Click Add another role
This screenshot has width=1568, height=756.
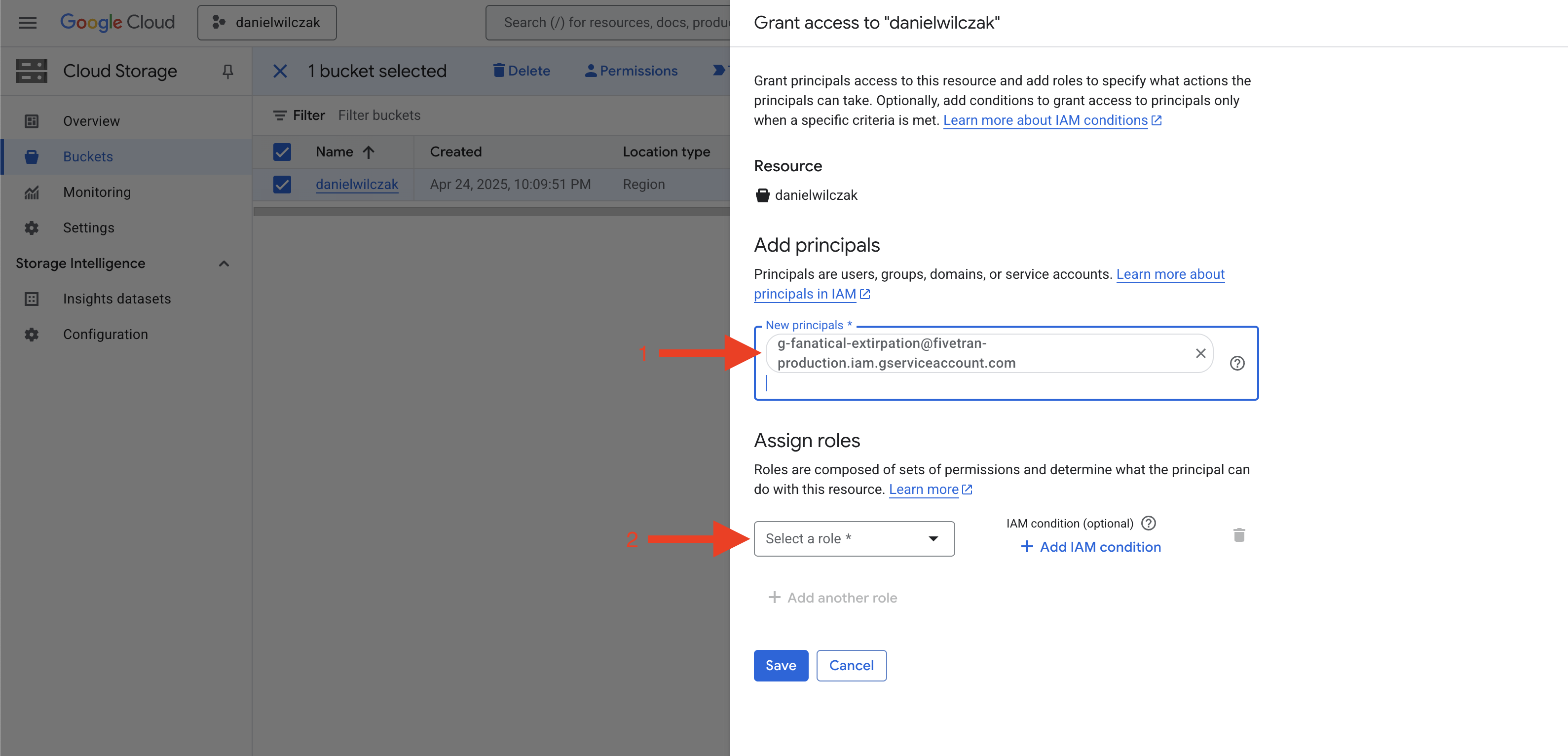832,598
